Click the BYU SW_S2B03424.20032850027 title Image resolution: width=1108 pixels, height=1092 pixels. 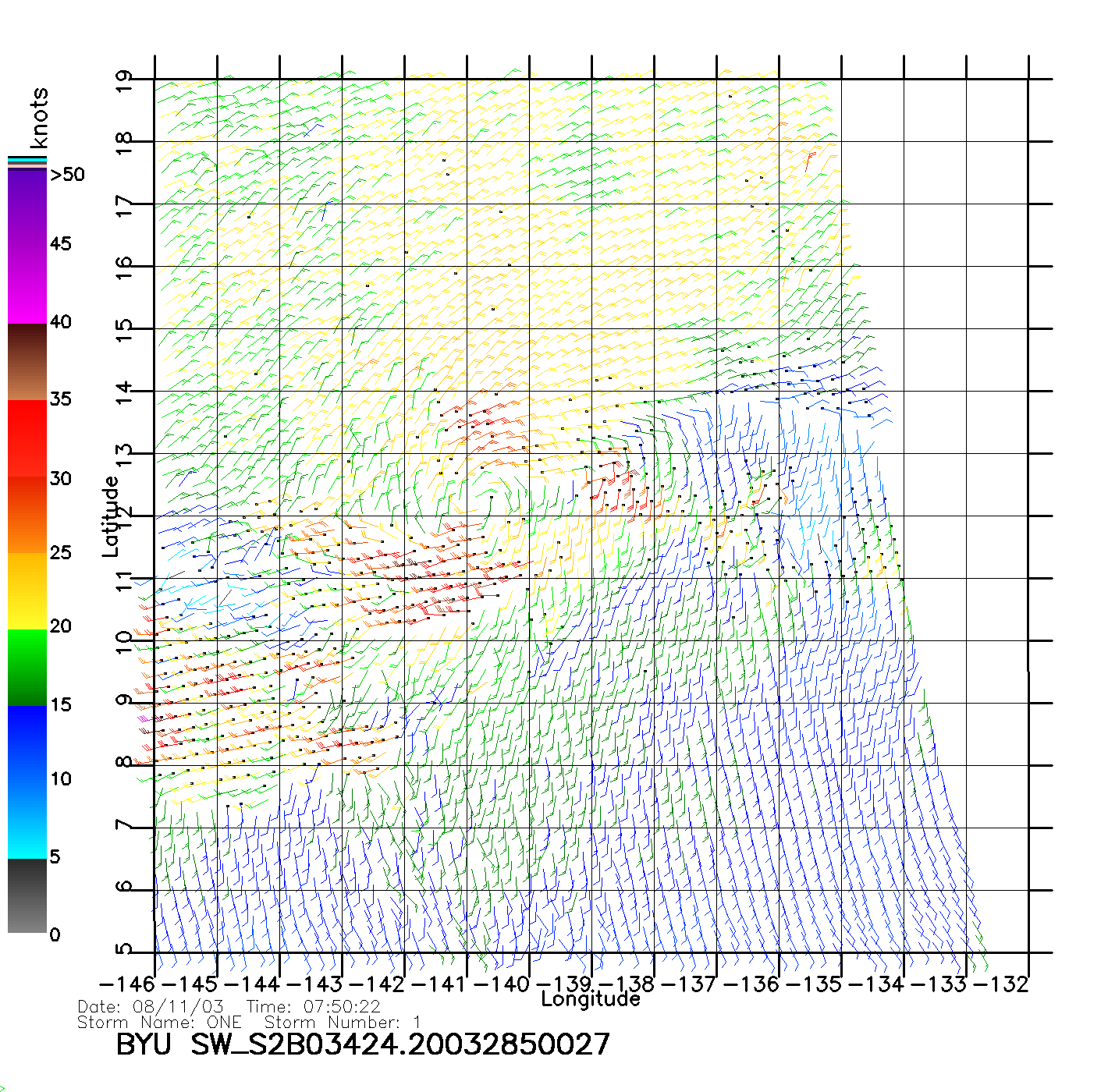click(x=363, y=1044)
